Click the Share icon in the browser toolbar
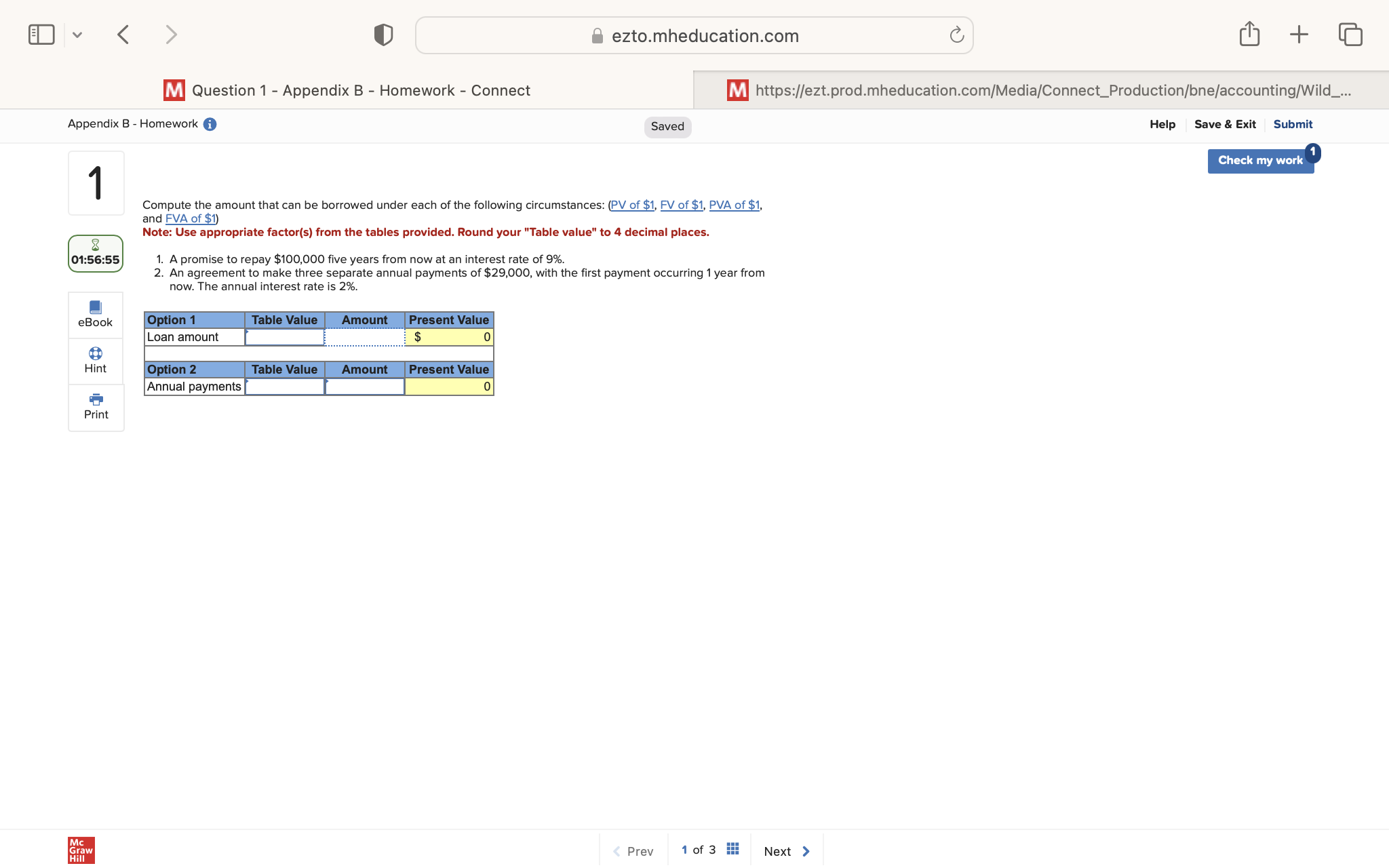 coord(1249,34)
